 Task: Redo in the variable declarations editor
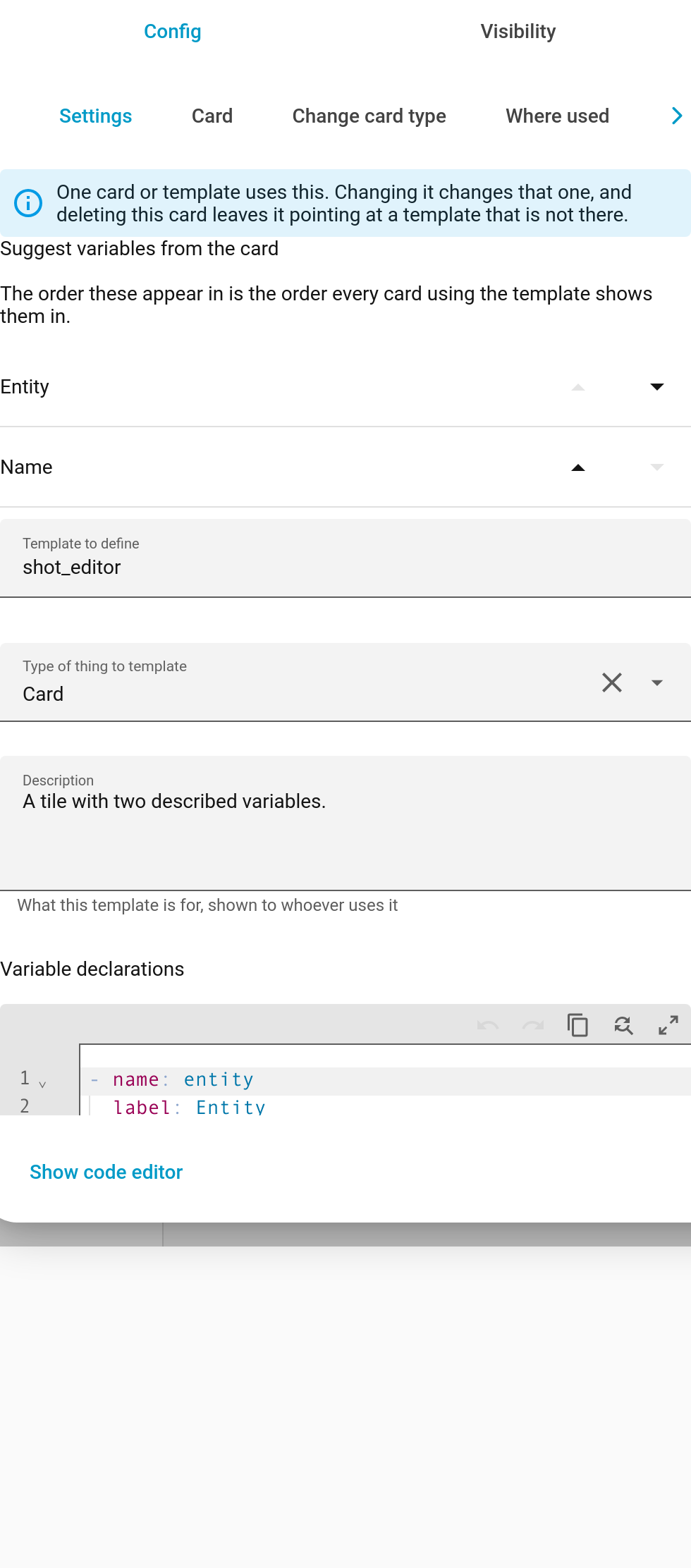(x=533, y=1025)
